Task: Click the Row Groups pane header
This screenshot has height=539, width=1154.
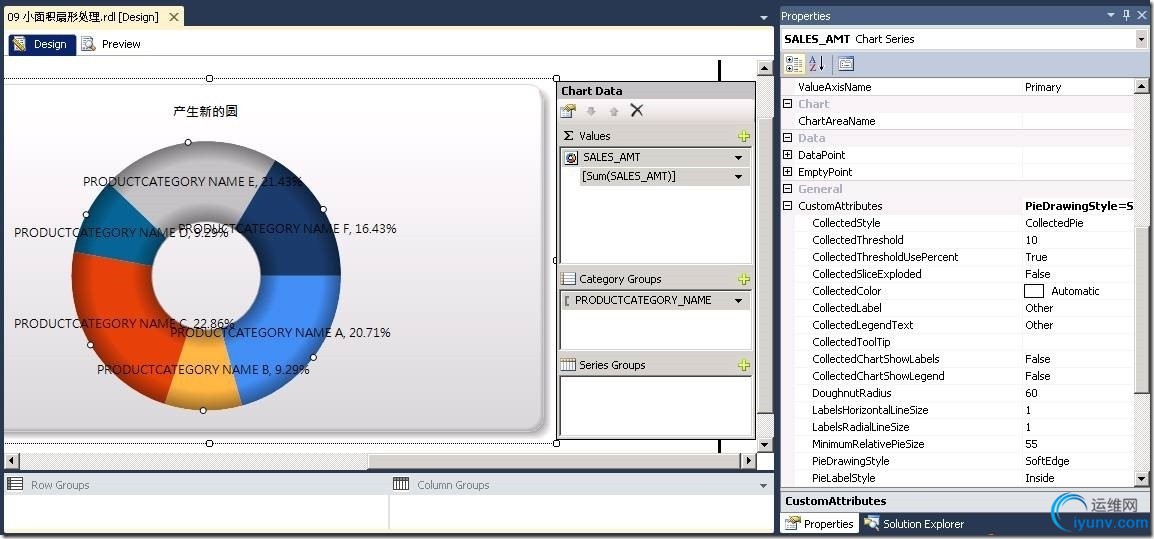Action: tap(197, 485)
